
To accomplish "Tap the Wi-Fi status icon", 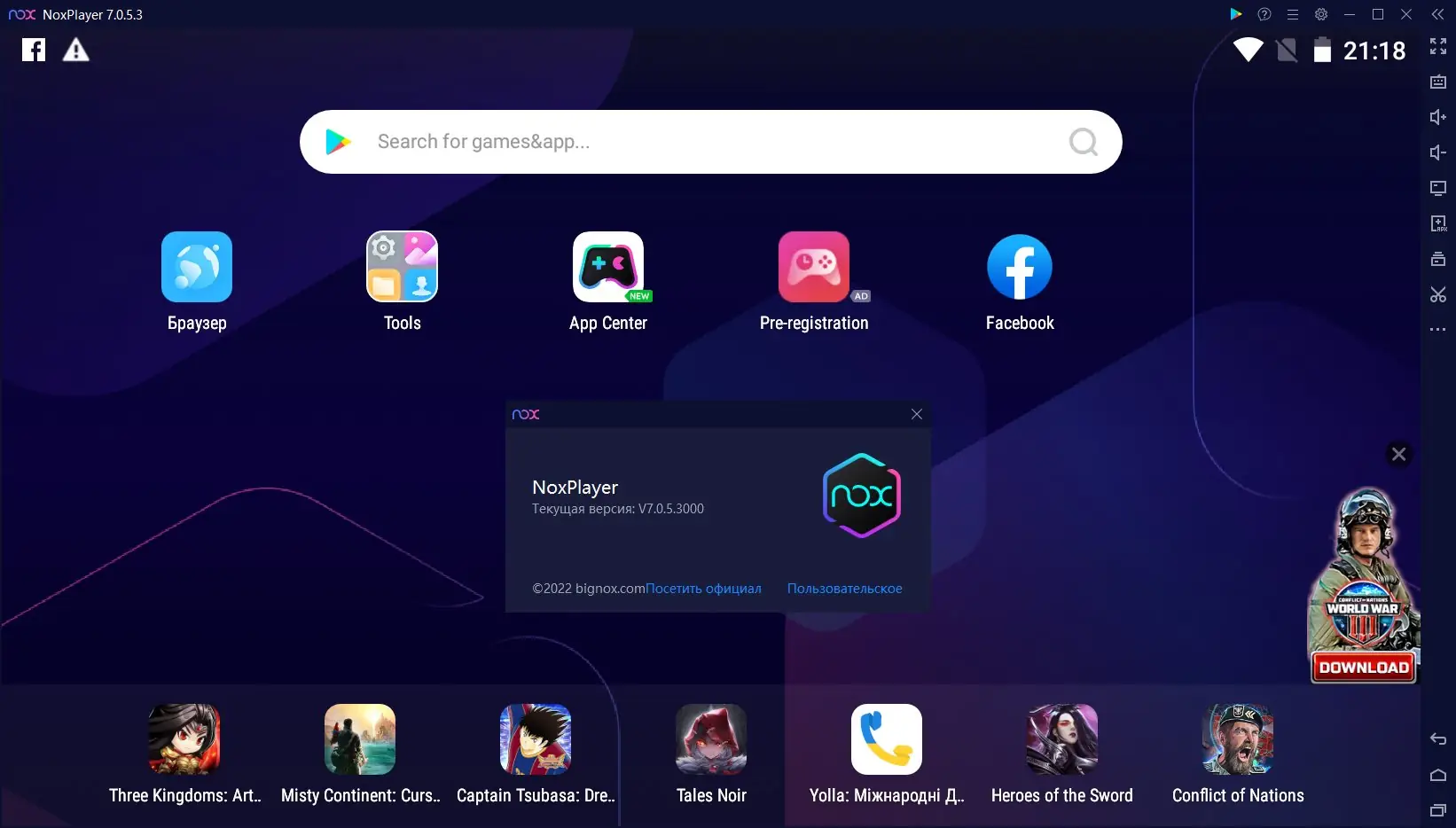I will click(1248, 50).
